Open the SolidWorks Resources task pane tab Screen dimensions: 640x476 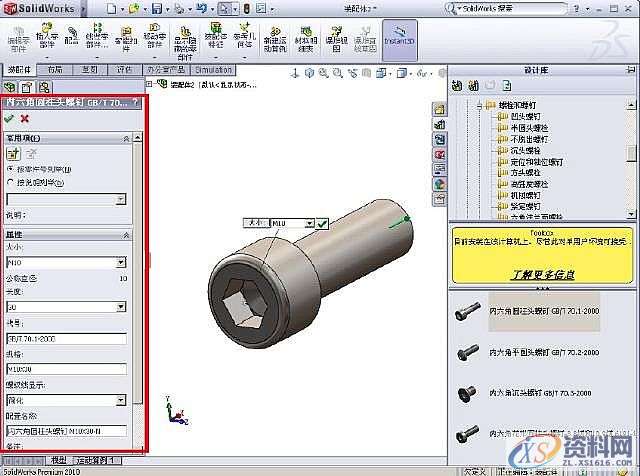point(439,109)
